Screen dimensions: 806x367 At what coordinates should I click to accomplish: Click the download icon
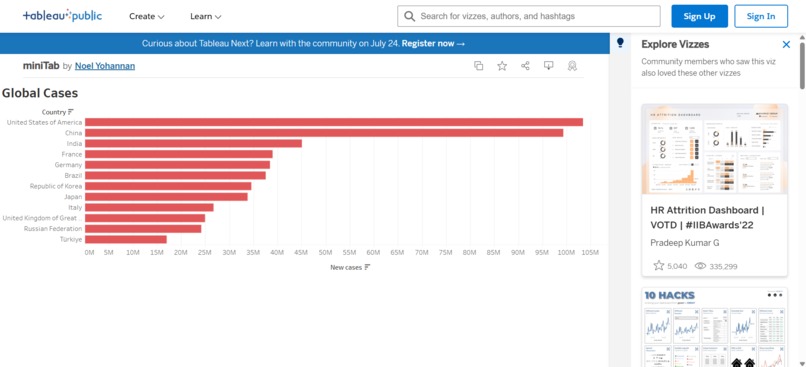point(548,66)
